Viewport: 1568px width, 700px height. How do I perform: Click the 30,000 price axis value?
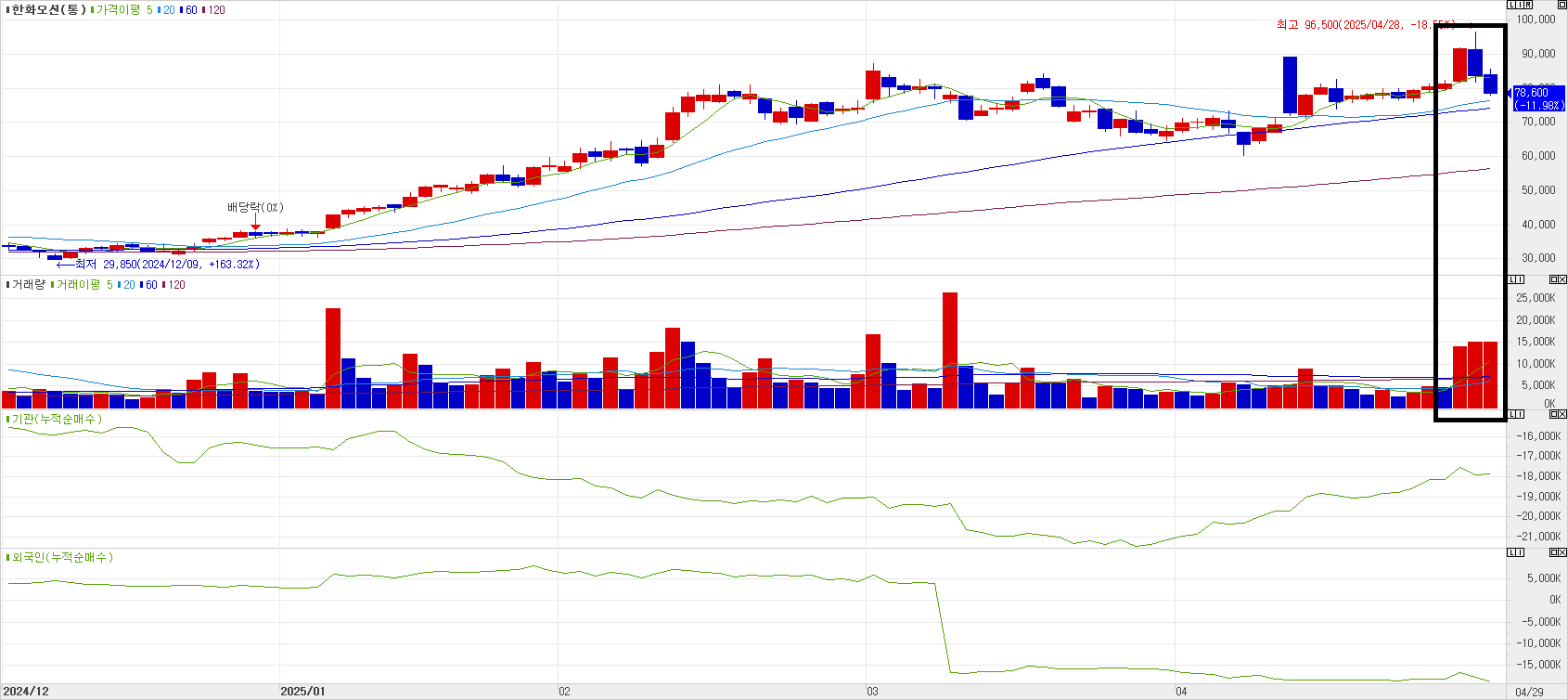tap(1538, 258)
